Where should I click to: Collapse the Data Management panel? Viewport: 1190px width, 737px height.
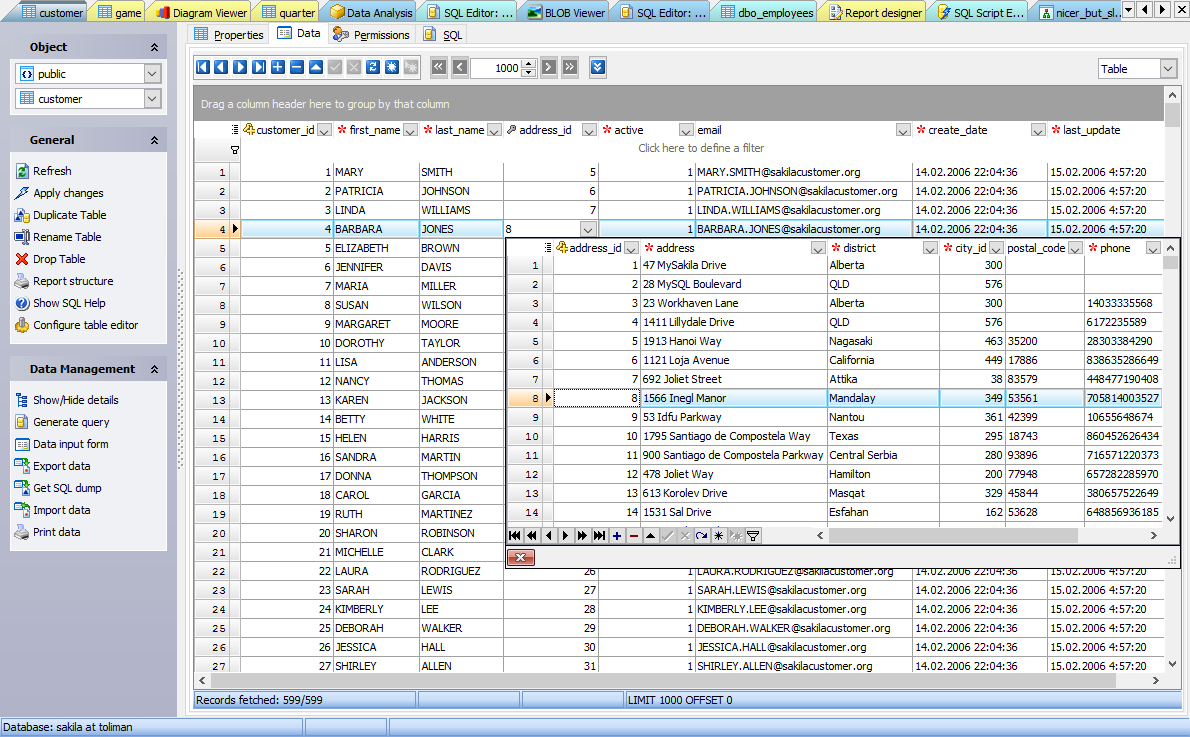pos(156,369)
